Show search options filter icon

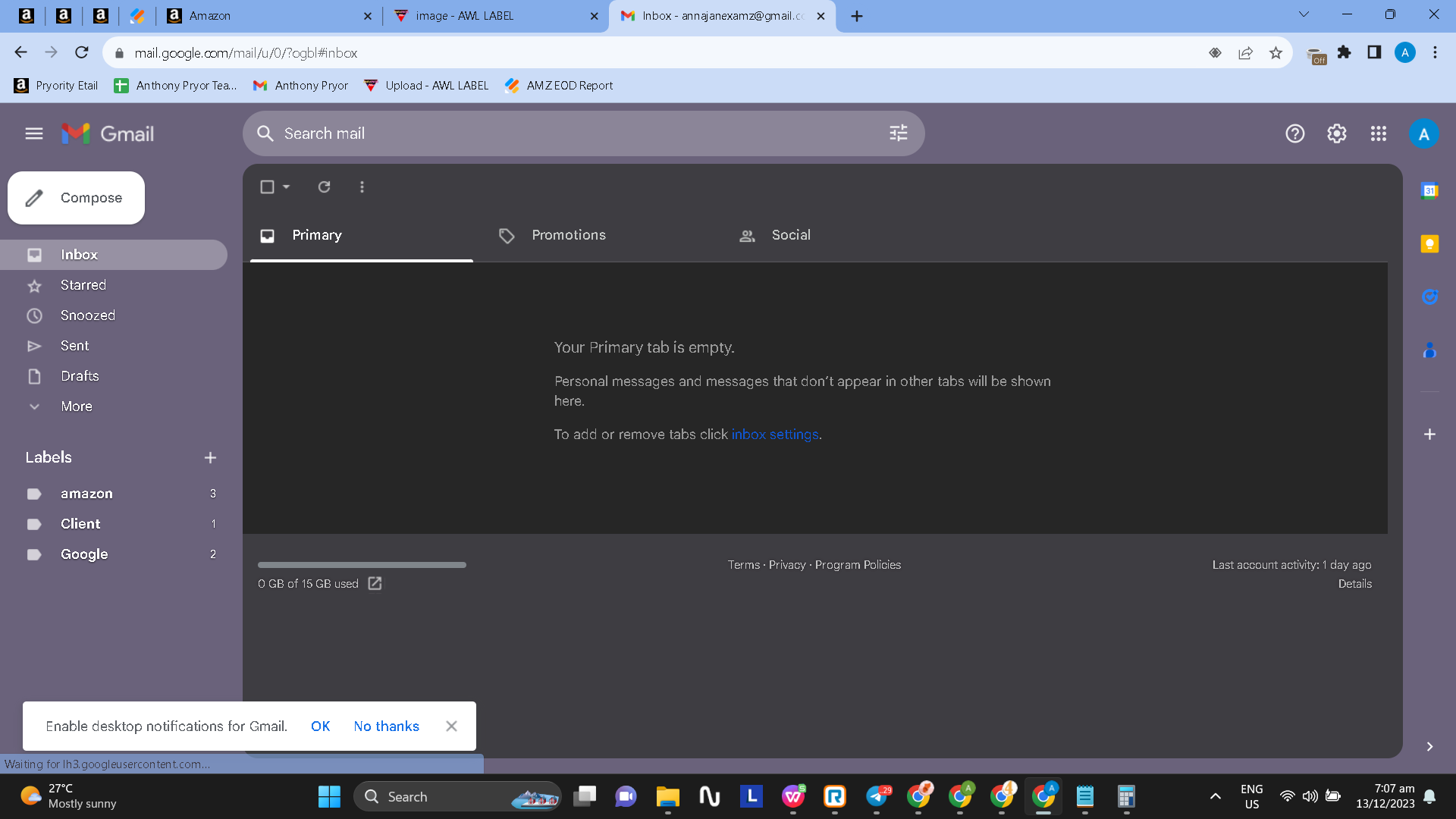(899, 133)
